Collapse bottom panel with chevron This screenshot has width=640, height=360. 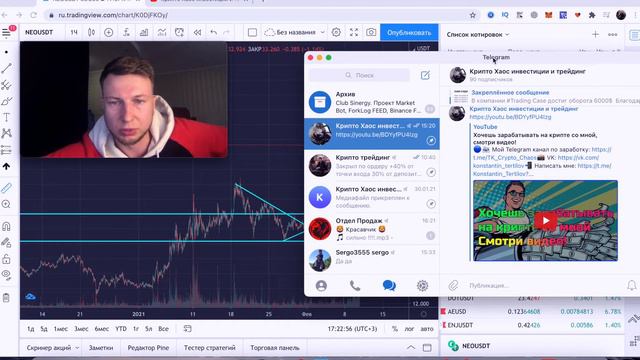click(x=411, y=348)
